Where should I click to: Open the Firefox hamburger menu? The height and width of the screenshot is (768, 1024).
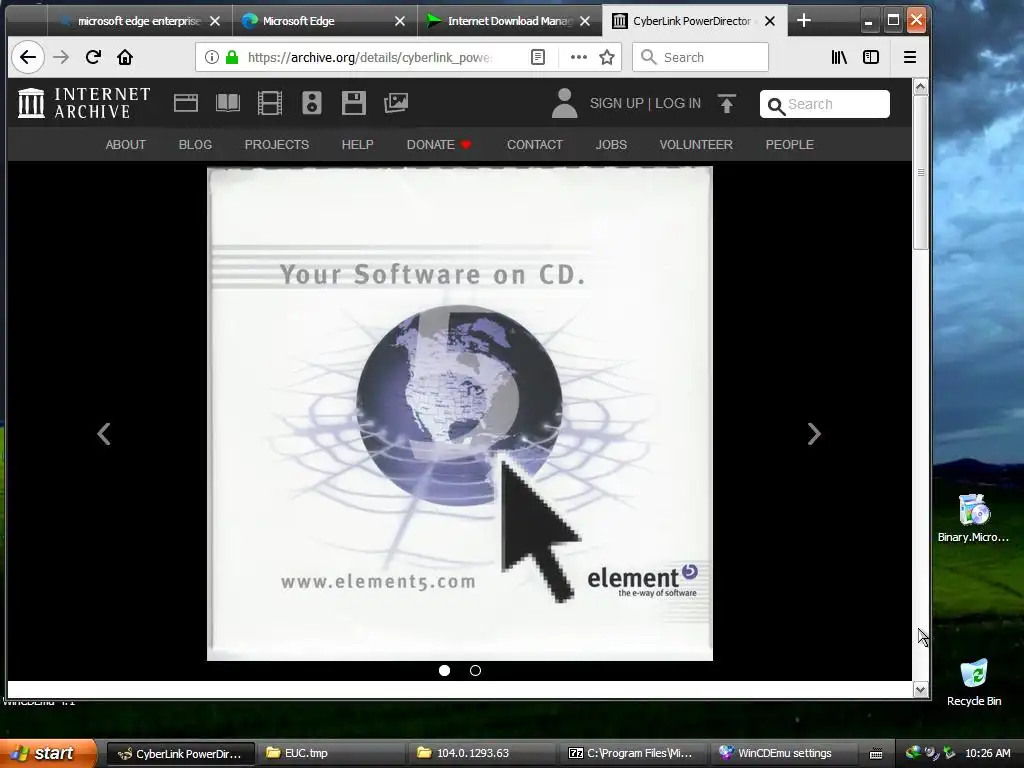(x=910, y=57)
